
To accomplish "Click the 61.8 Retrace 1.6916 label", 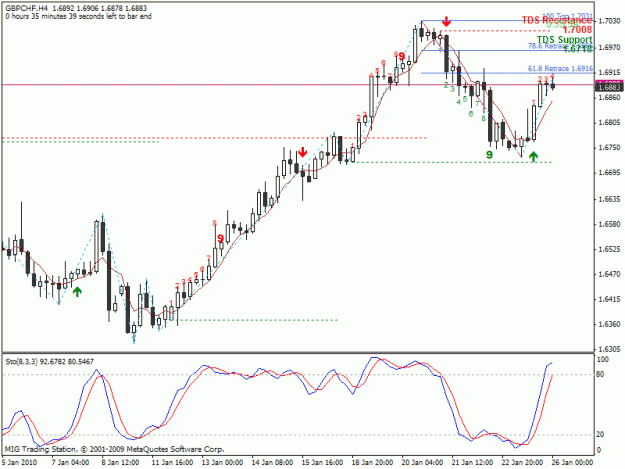I will click(x=560, y=69).
